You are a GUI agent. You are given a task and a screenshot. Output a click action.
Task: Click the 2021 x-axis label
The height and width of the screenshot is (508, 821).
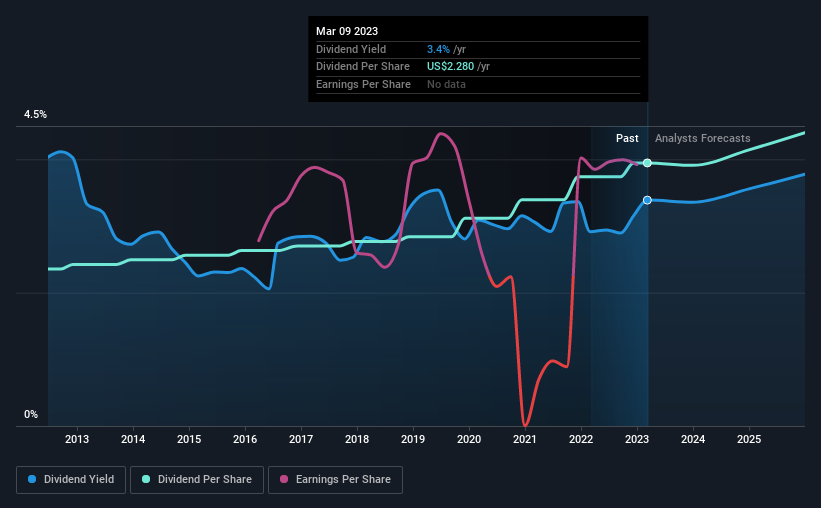pyautogui.click(x=525, y=439)
